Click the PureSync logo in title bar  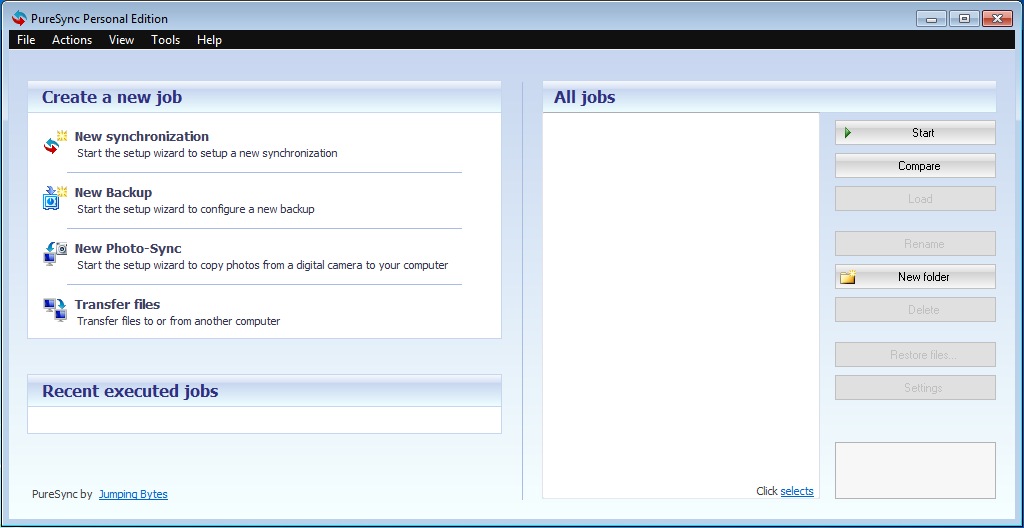18,18
